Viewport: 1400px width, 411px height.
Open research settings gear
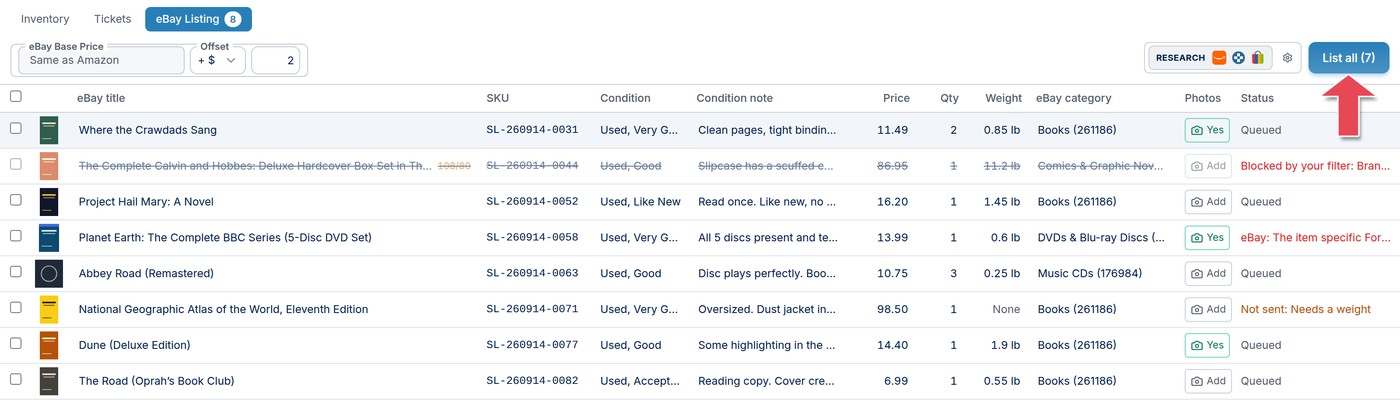click(1287, 58)
